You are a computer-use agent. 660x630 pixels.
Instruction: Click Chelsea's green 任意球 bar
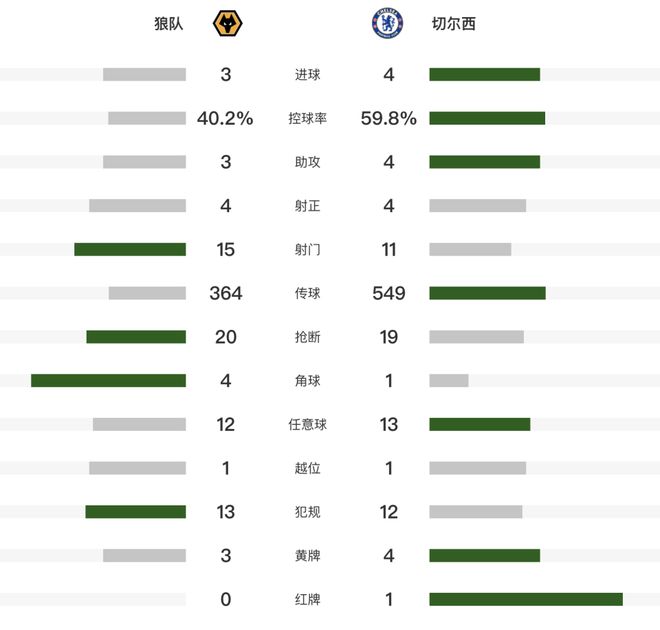[x=480, y=424]
